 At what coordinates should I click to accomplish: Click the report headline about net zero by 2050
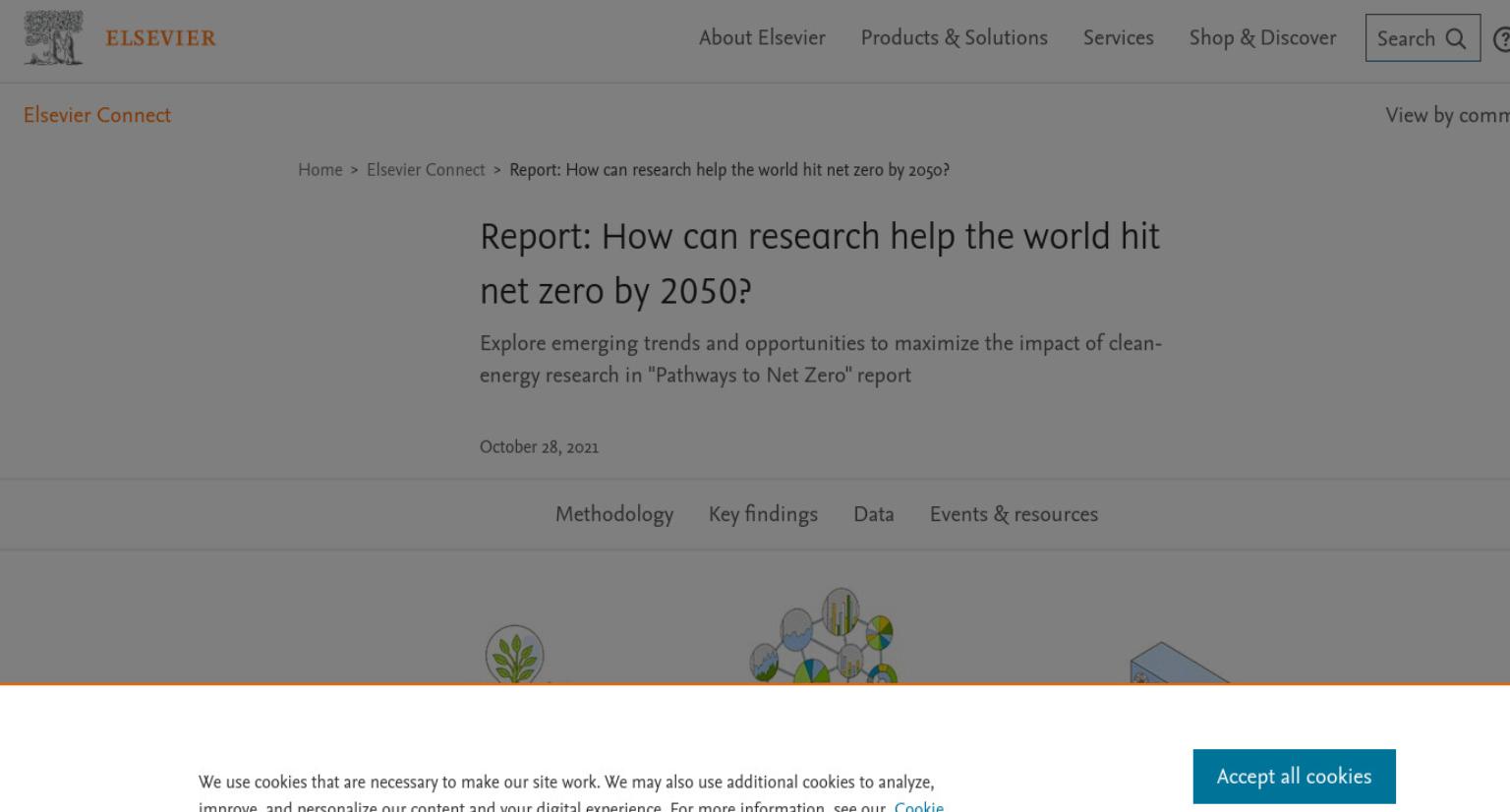(820, 263)
